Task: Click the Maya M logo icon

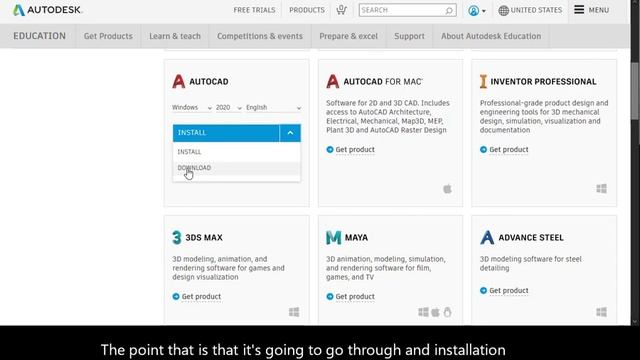Action: tap(333, 238)
